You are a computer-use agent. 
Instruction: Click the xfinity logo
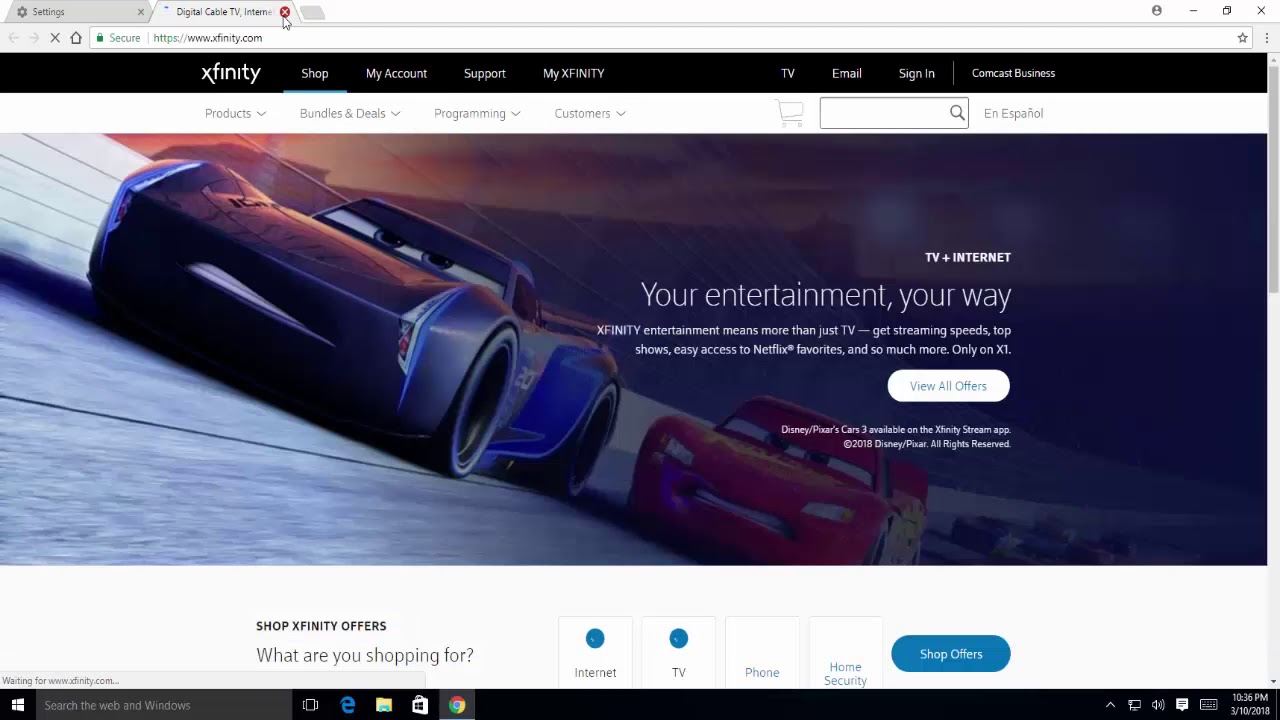coord(231,73)
